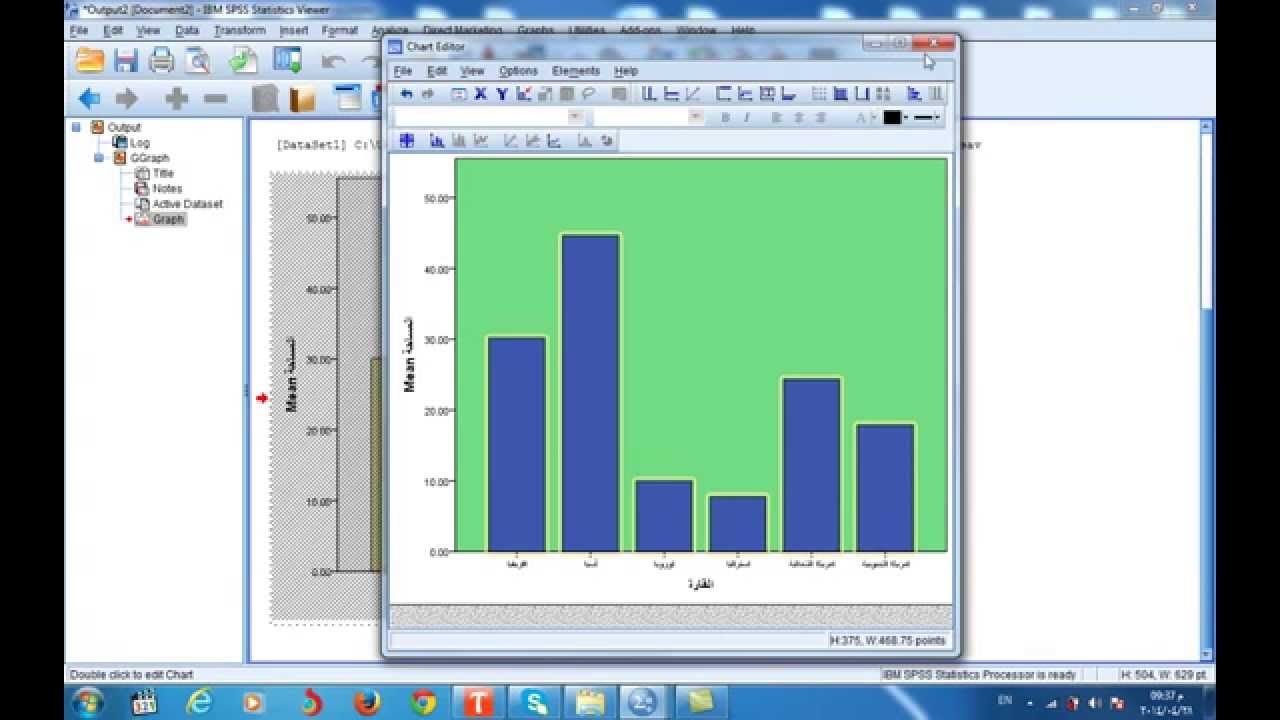Image resolution: width=1280 pixels, height=720 pixels.
Task: Print output using Viewer printer icon
Action: pos(162,61)
